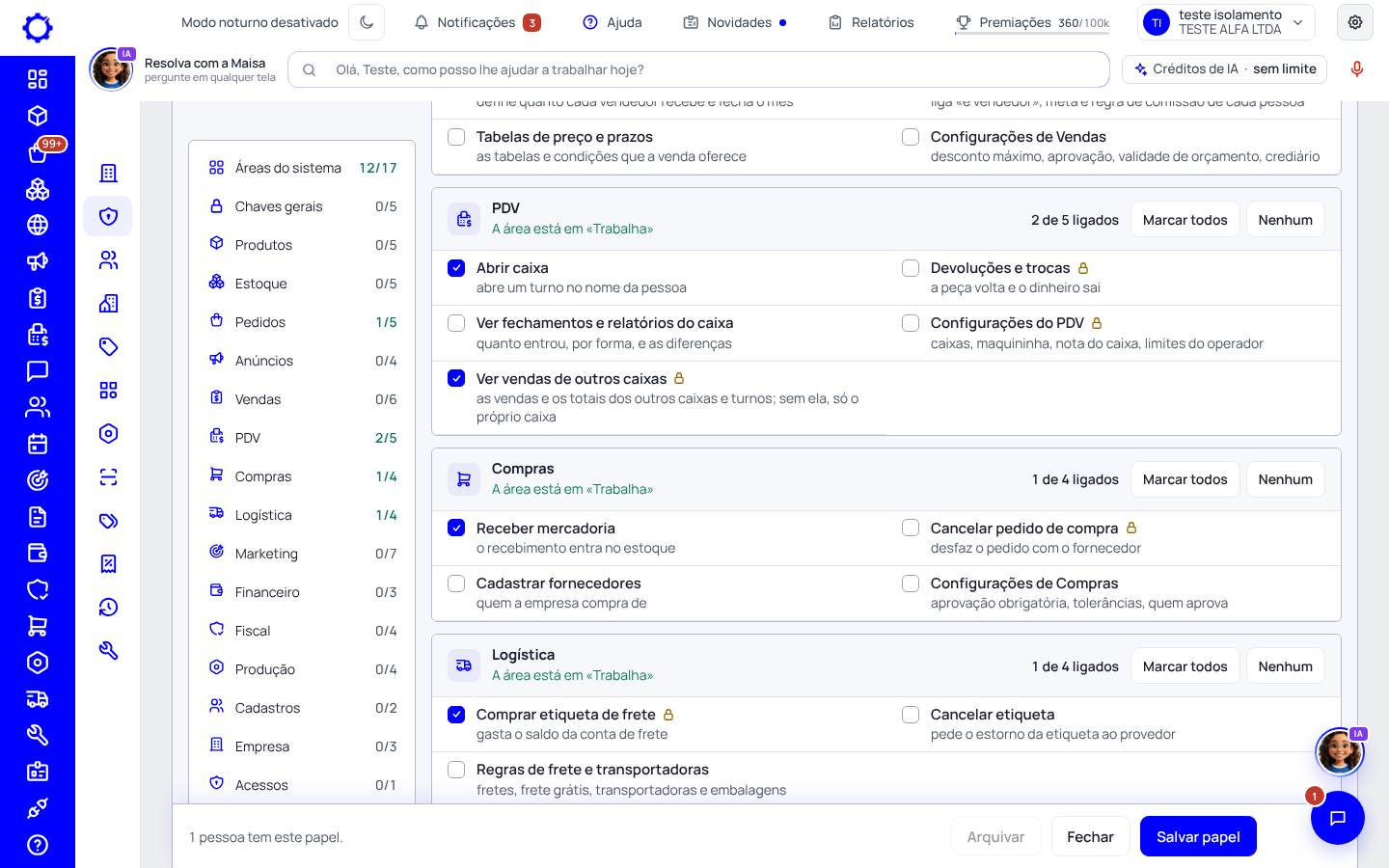This screenshot has height=868, width=1389.
Task: Open building icon in secondary sidebar
Action: click(108, 173)
